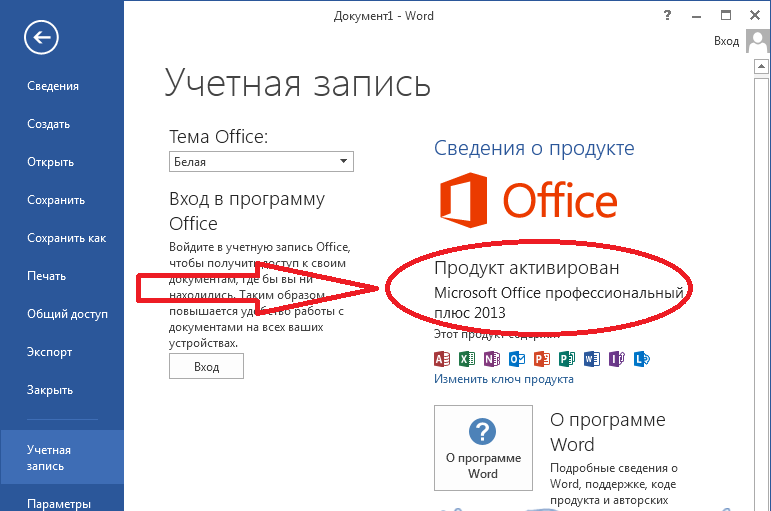Click the Lync app icon
The height and width of the screenshot is (511, 771).
click(x=642, y=359)
